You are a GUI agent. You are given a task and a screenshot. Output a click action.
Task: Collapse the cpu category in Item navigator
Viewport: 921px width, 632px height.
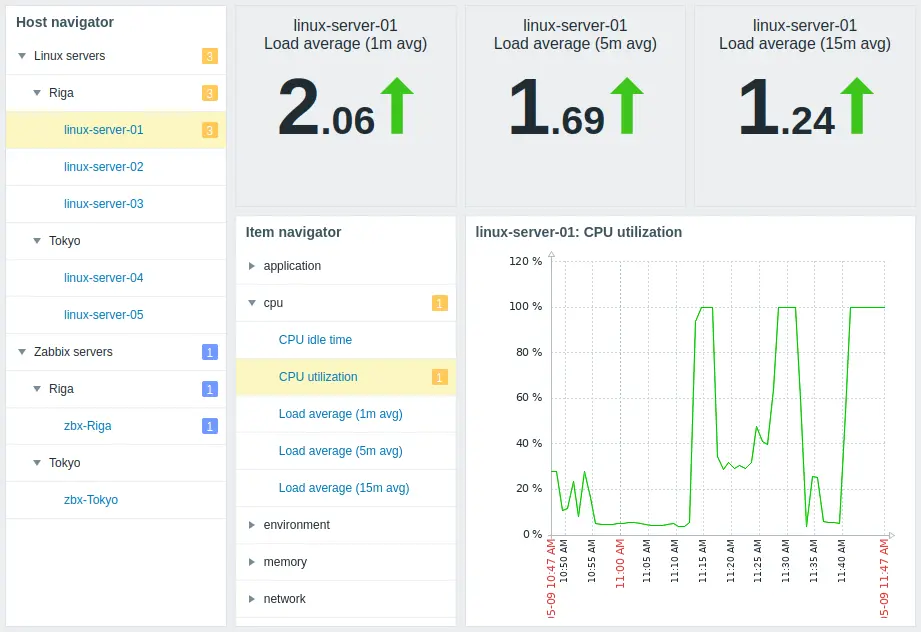pos(252,303)
